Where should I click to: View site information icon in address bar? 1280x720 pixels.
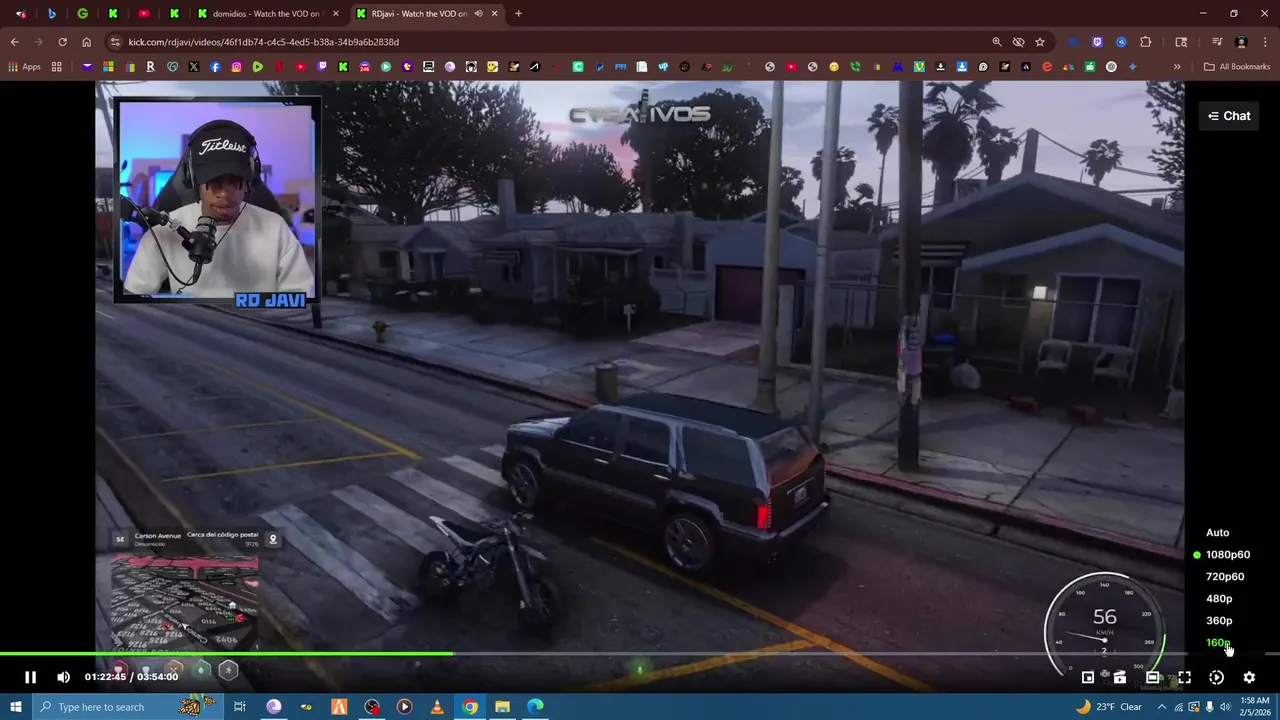pos(115,42)
